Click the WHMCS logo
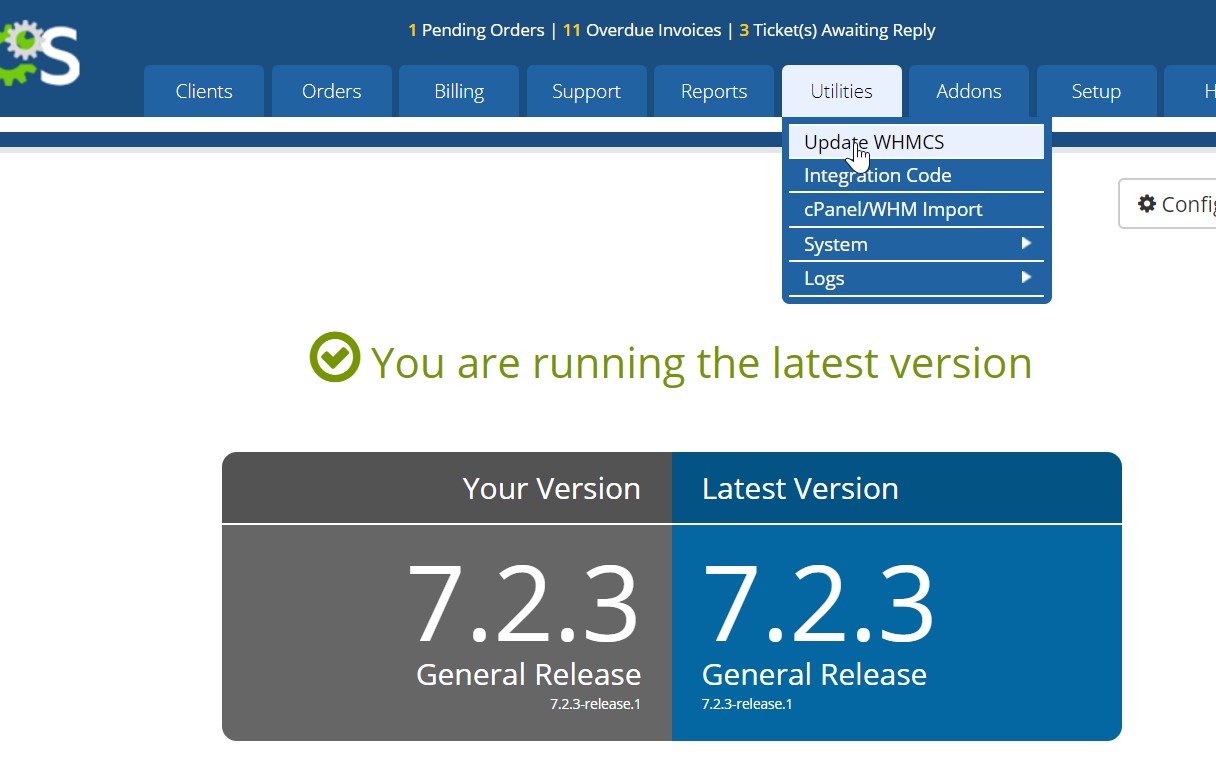Screen dimensions: 1216x778 coord(39,54)
